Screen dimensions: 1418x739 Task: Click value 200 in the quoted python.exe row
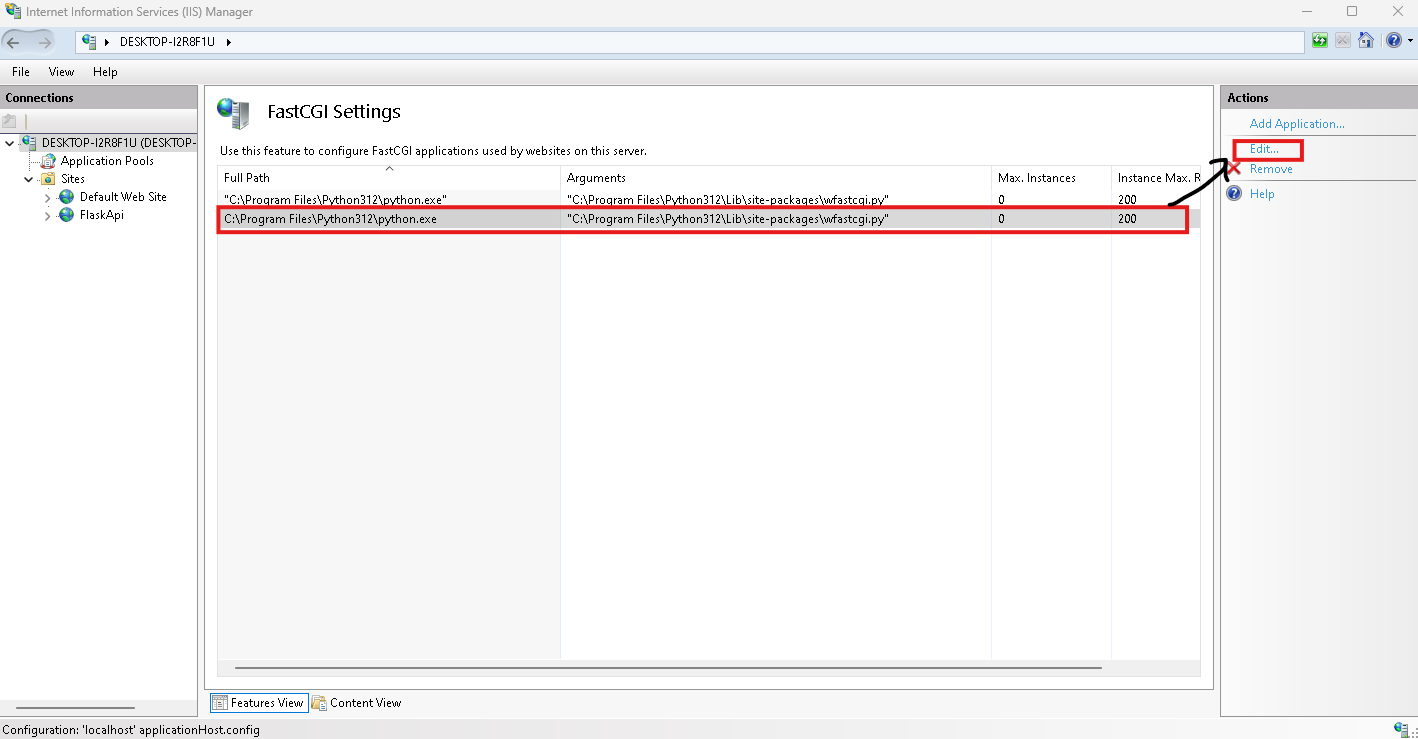pyautogui.click(x=1127, y=200)
